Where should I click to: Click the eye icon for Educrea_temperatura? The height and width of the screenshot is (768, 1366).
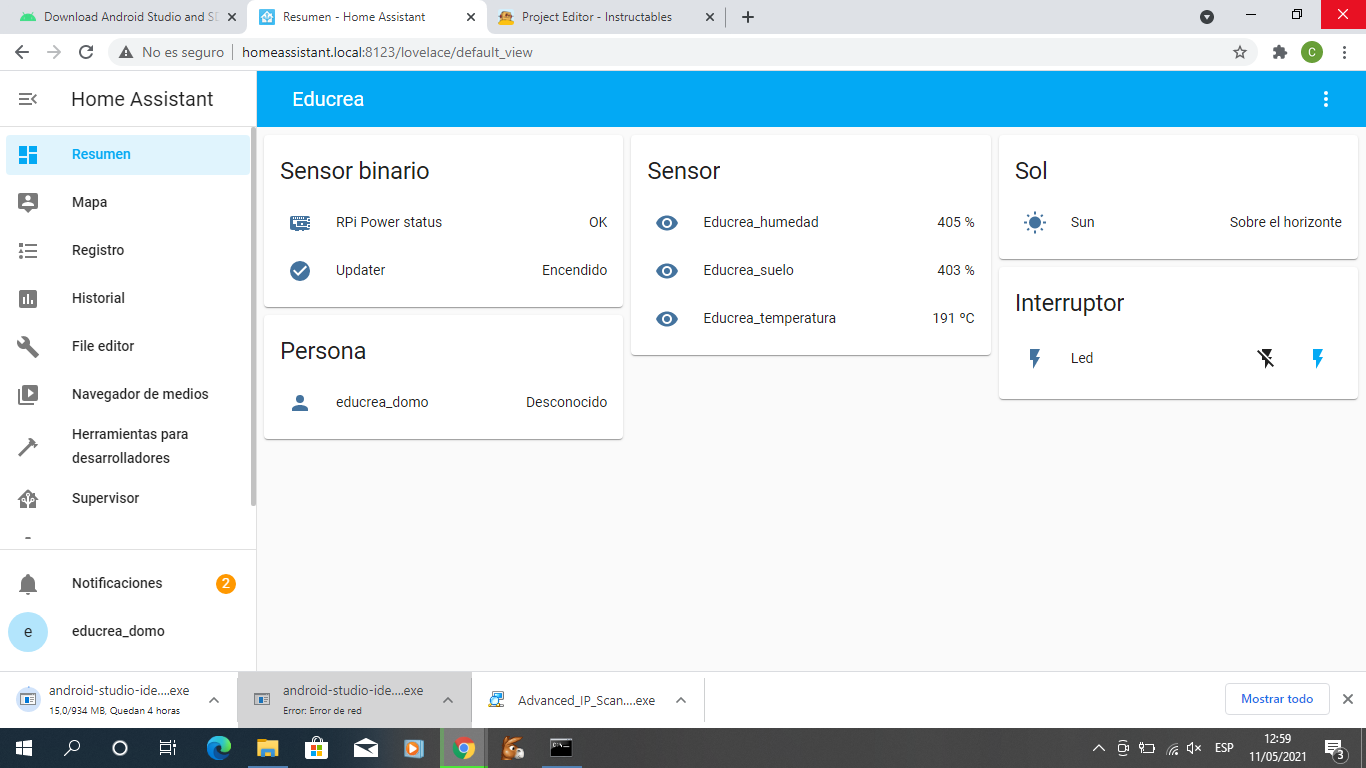[667, 319]
